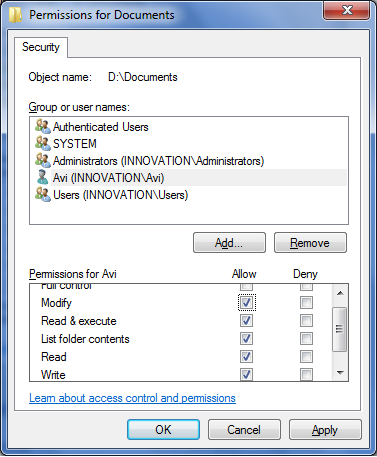The height and width of the screenshot is (457, 377).
Task: Click the Add... button
Action: tap(229, 243)
